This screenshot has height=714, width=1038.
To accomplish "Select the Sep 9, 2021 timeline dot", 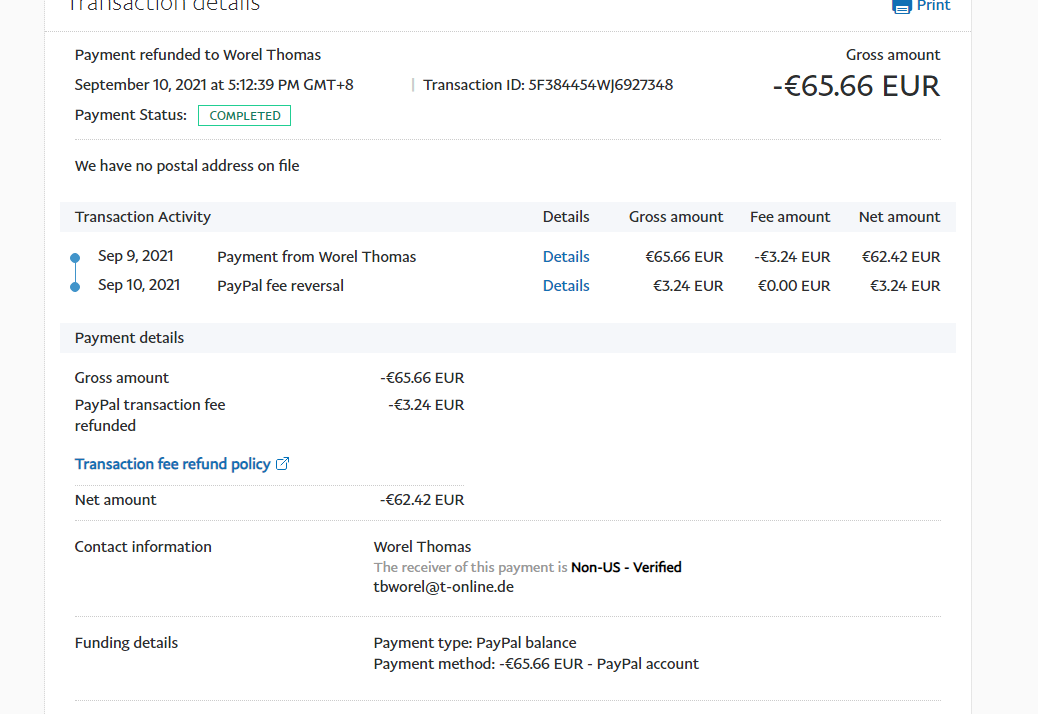I will coord(75,258).
